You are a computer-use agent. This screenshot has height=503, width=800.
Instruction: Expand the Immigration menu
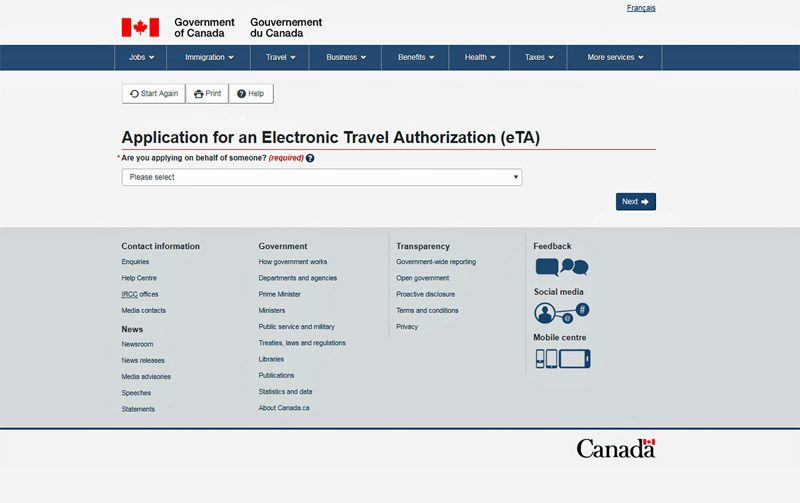pos(209,57)
